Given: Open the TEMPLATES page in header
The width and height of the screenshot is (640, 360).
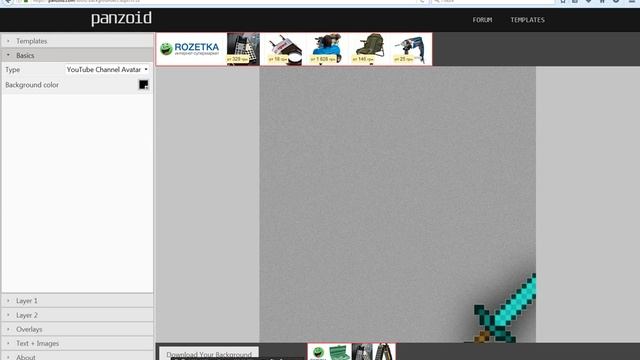Looking at the screenshot, I should click(527, 20).
